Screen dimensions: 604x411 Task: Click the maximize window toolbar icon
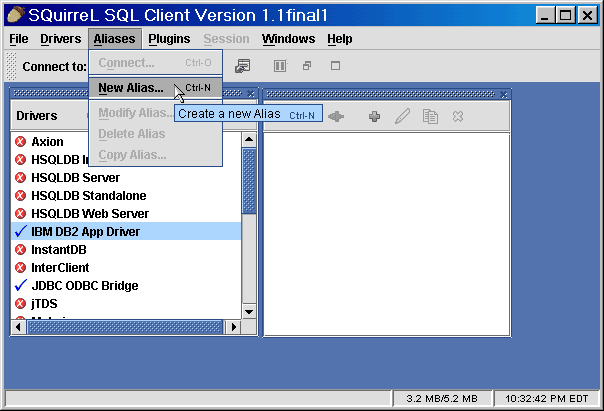click(x=335, y=66)
